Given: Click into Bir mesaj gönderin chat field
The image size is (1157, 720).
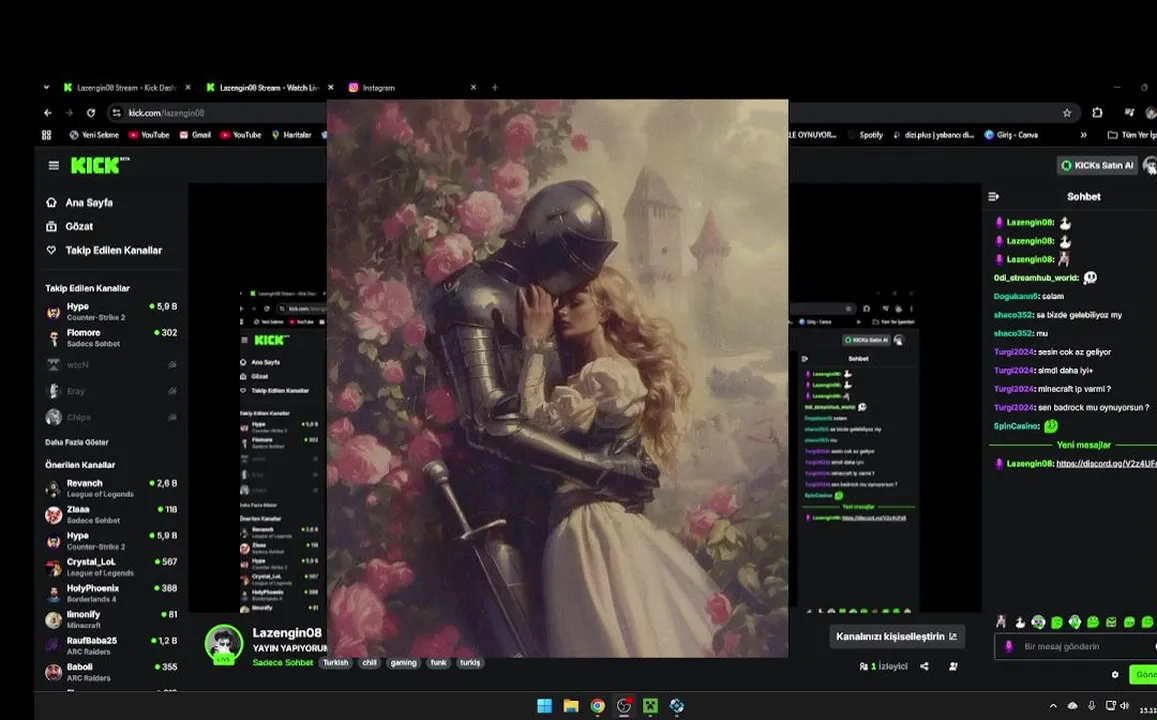Looking at the screenshot, I should pos(1077,646).
